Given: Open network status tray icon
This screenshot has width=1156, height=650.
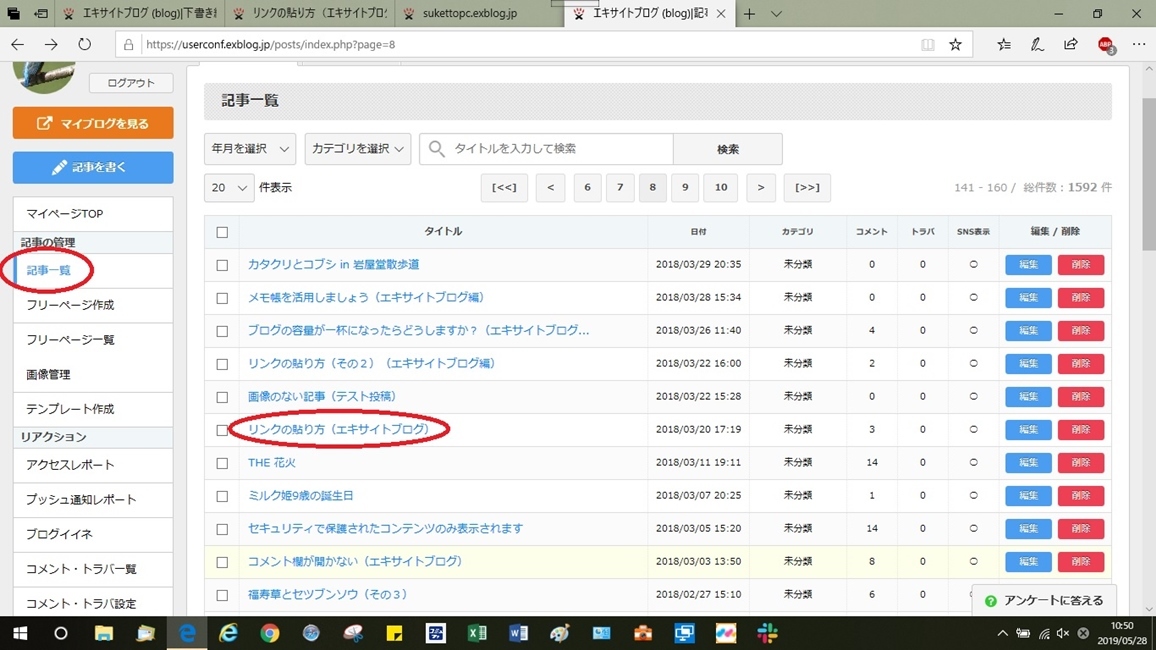Looking at the screenshot, I should pos(1043,633).
